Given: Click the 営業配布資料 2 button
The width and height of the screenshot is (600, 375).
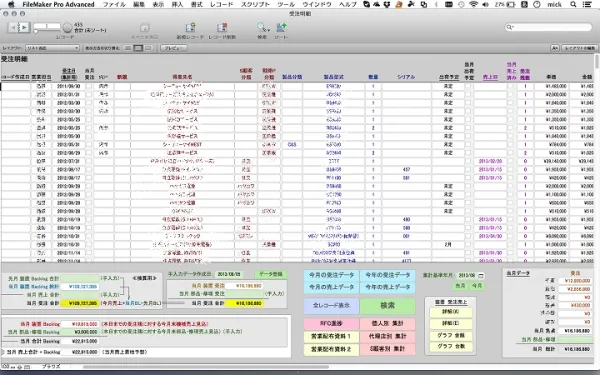Looking at the screenshot, I should 331,349.
